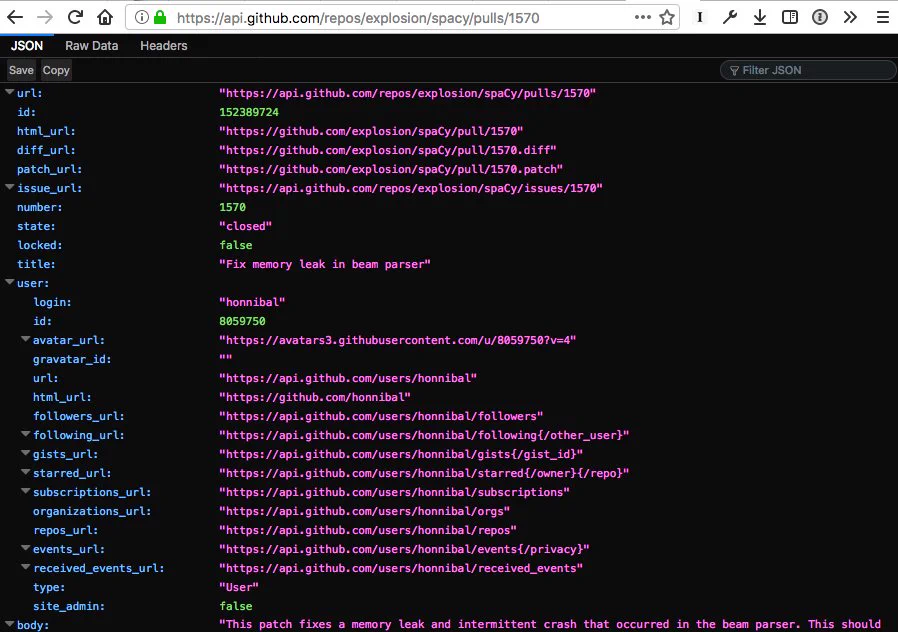898x632 pixels.
Task: Select the diff_url key label
Action: point(46,150)
